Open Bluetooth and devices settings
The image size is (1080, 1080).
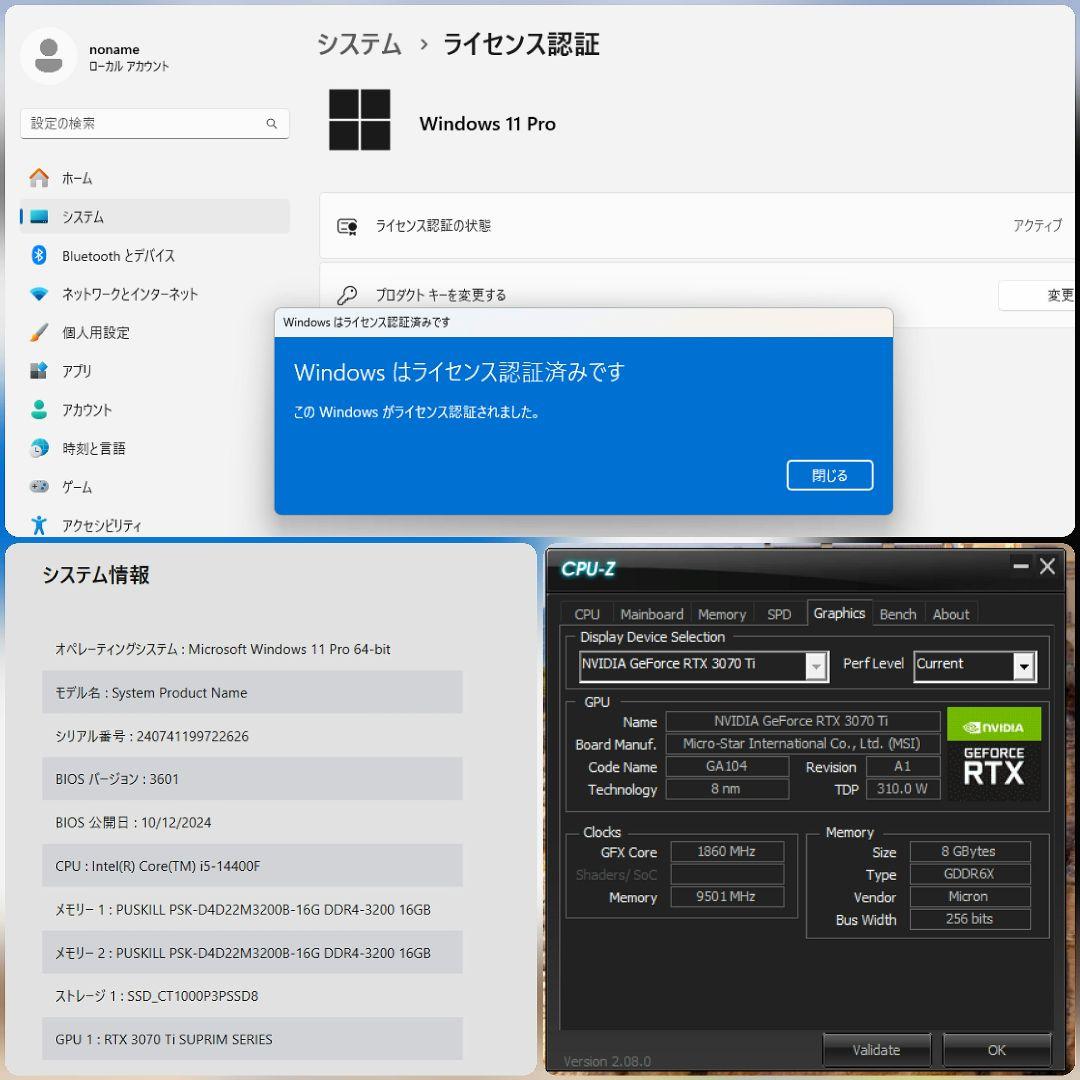[118, 256]
